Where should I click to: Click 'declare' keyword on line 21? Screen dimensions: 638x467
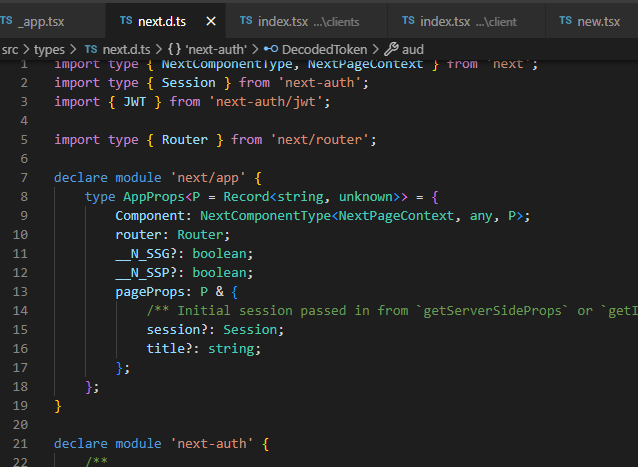point(81,443)
